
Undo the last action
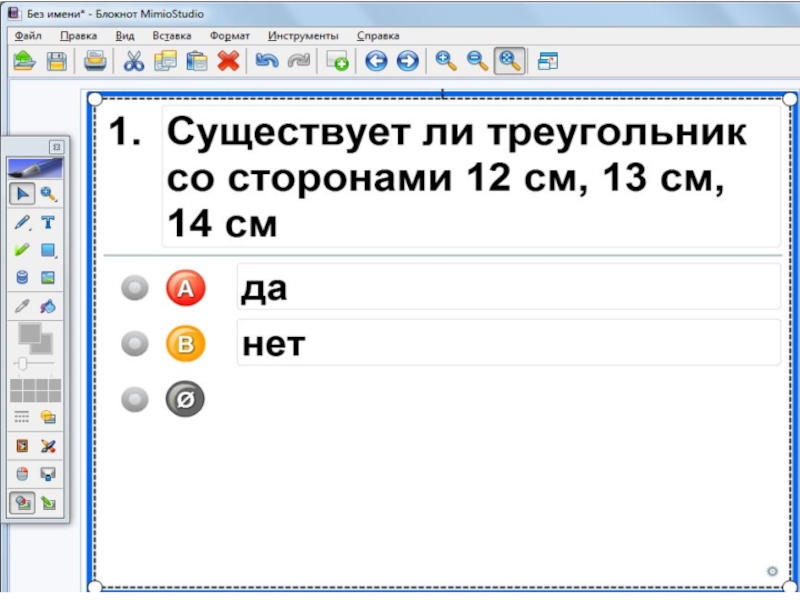[x=267, y=61]
